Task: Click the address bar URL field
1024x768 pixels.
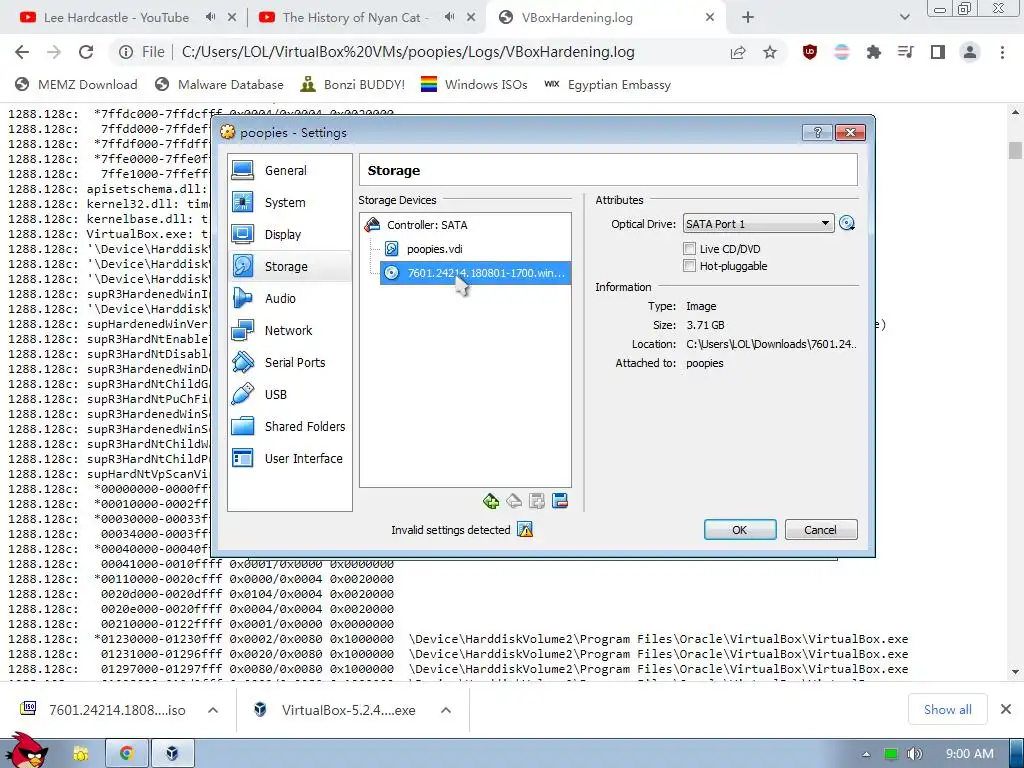Action: 408,52
